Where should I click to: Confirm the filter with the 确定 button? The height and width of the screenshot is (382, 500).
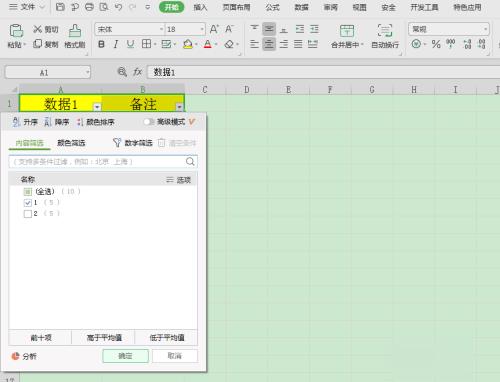[125, 356]
